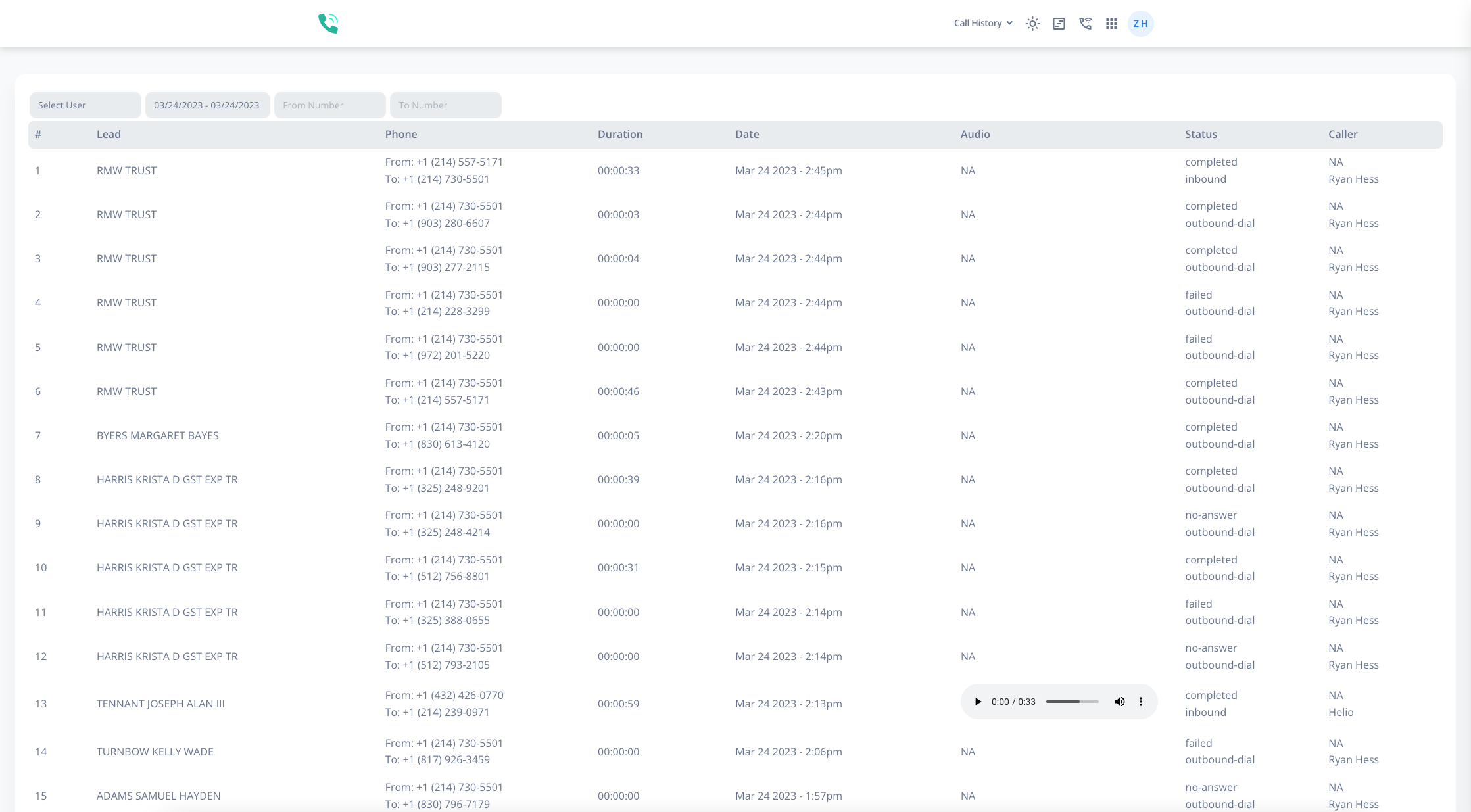Play the recording for TENNANT JOSEPH ALAN III
This screenshot has width=1471, height=812.
pos(978,702)
